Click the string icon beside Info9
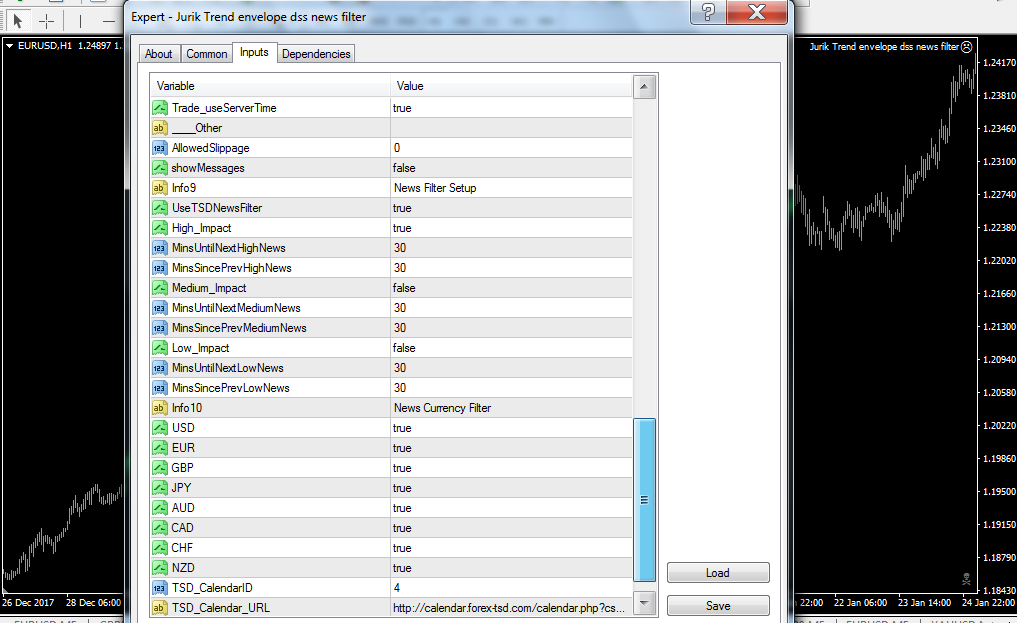 [160, 188]
